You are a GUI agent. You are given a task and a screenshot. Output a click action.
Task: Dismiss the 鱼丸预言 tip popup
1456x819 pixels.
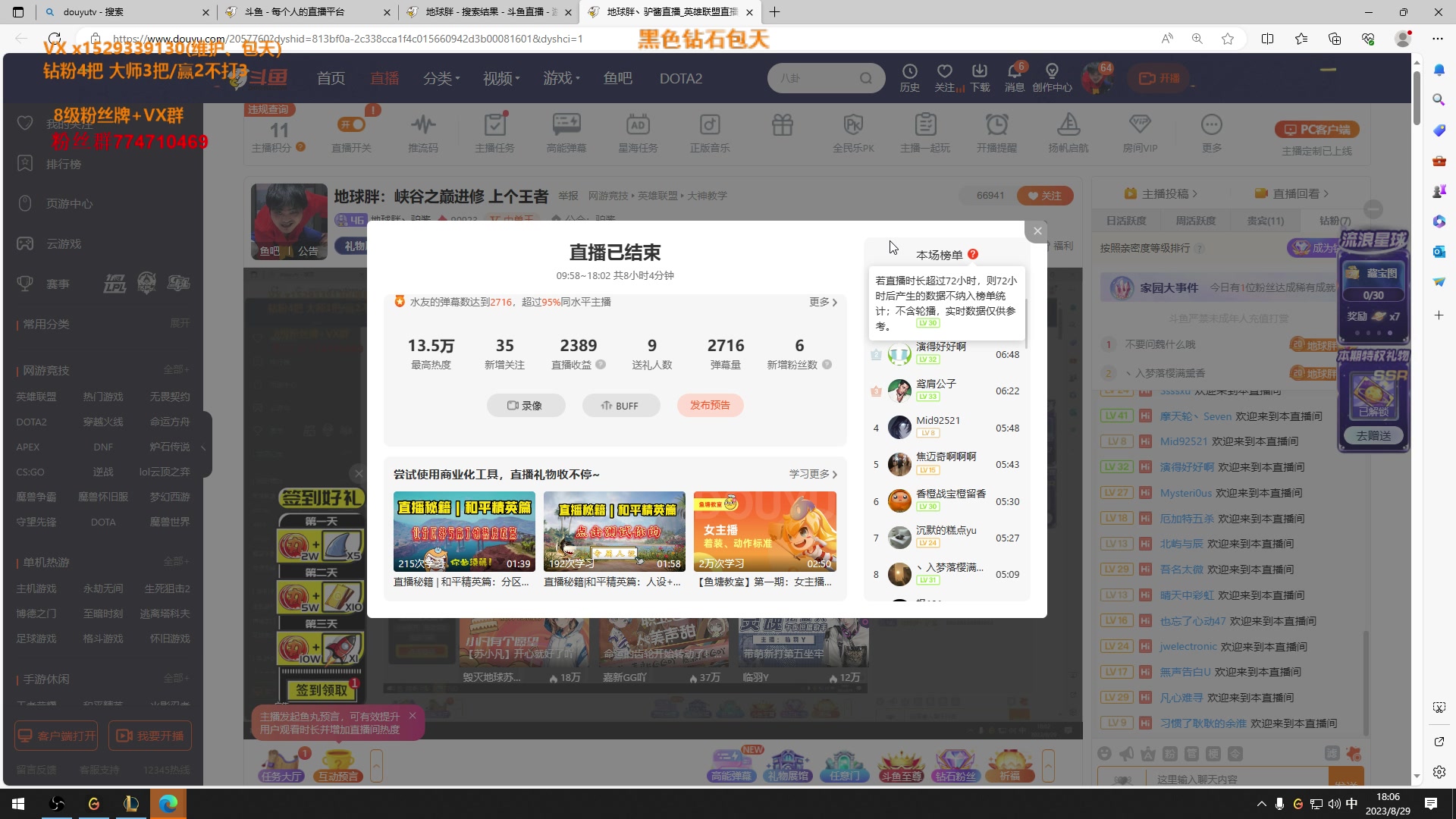coord(412,715)
